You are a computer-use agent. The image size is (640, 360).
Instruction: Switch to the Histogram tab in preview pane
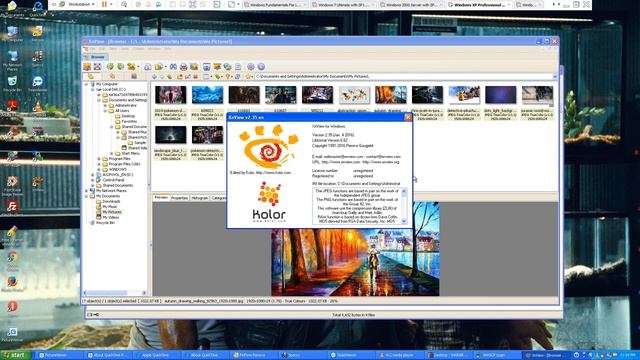pos(200,198)
